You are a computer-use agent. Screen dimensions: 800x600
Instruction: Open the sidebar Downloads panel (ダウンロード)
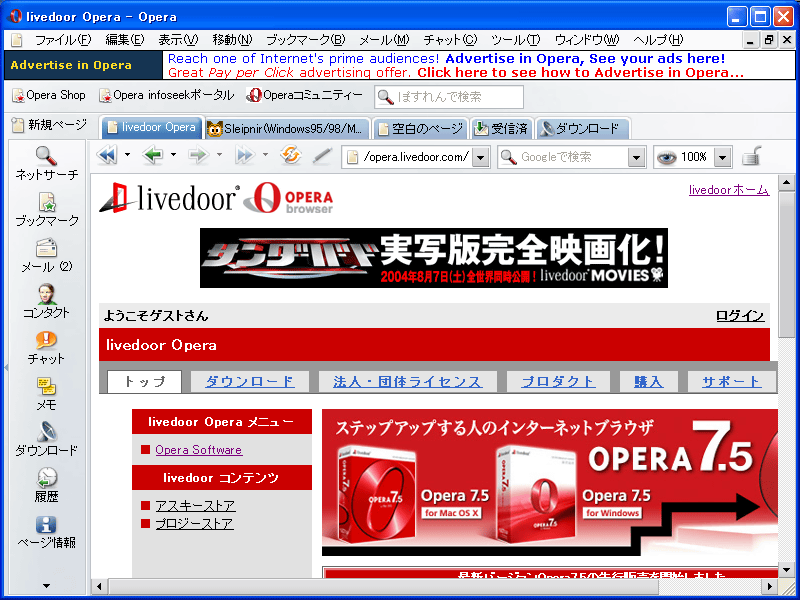(x=46, y=439)
